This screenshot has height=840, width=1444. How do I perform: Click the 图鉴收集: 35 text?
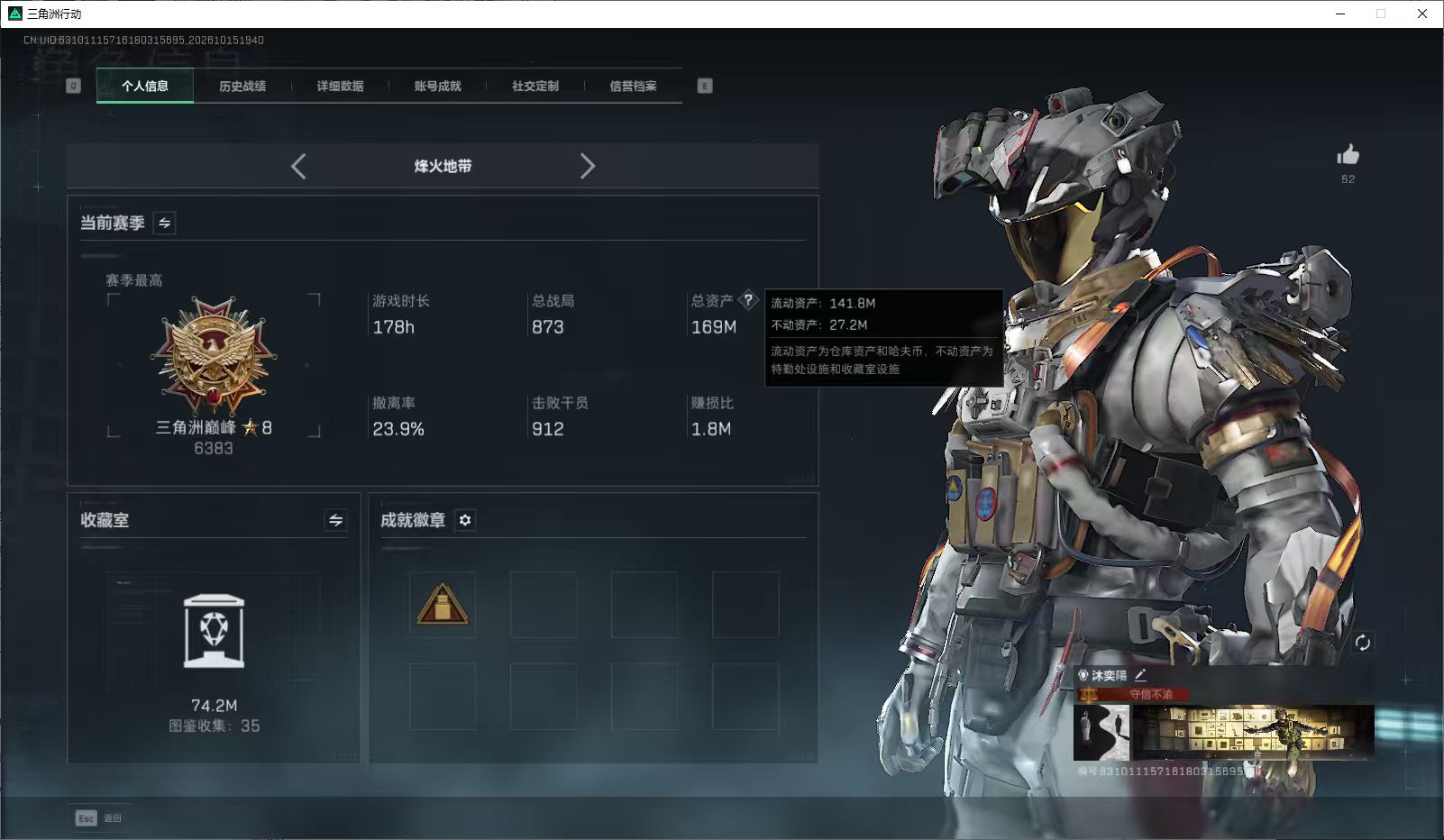215,726
